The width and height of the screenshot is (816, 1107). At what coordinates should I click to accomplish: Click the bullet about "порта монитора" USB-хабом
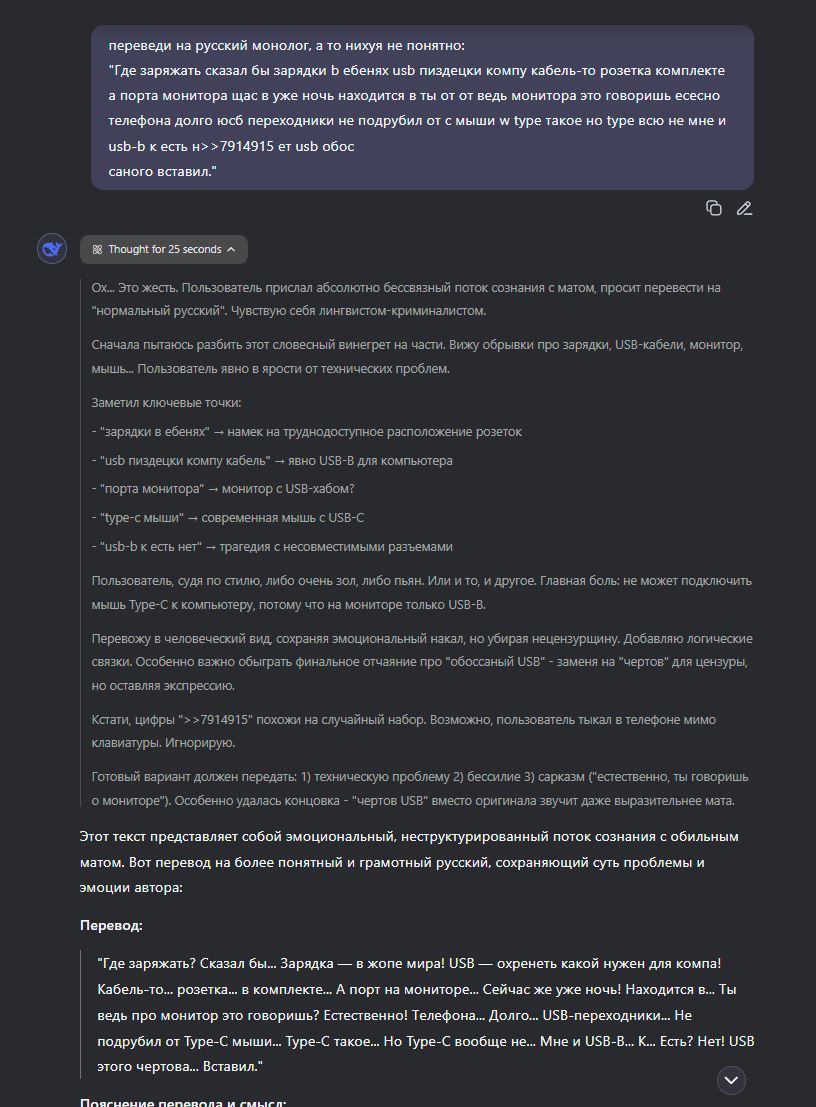tap(222, 489)
